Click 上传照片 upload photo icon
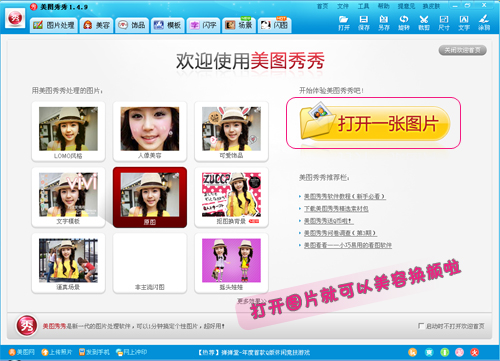This screenshot has height=361, width=500. tap(57, 352)
